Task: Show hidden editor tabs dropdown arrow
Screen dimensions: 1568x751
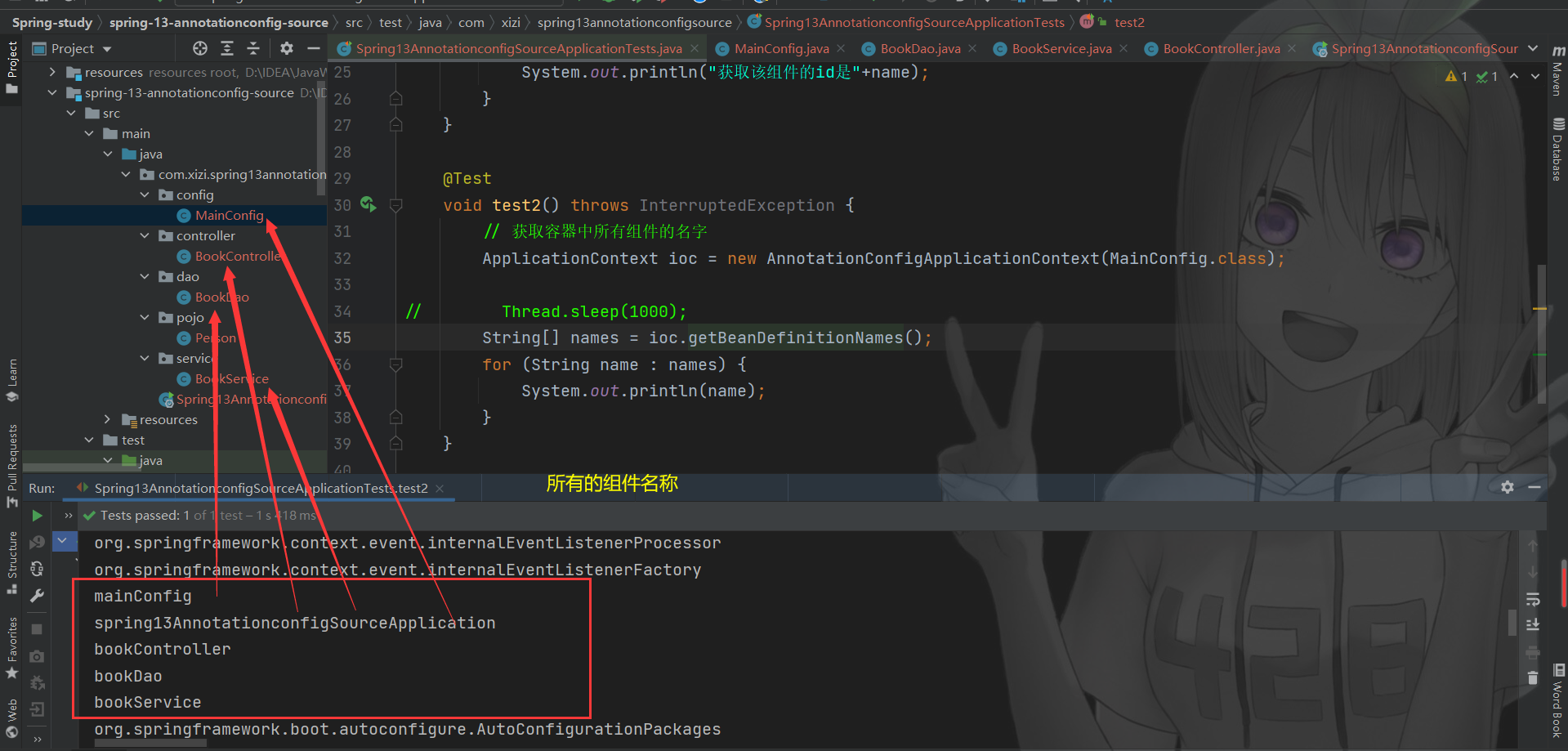Action: coord(1533,48)
